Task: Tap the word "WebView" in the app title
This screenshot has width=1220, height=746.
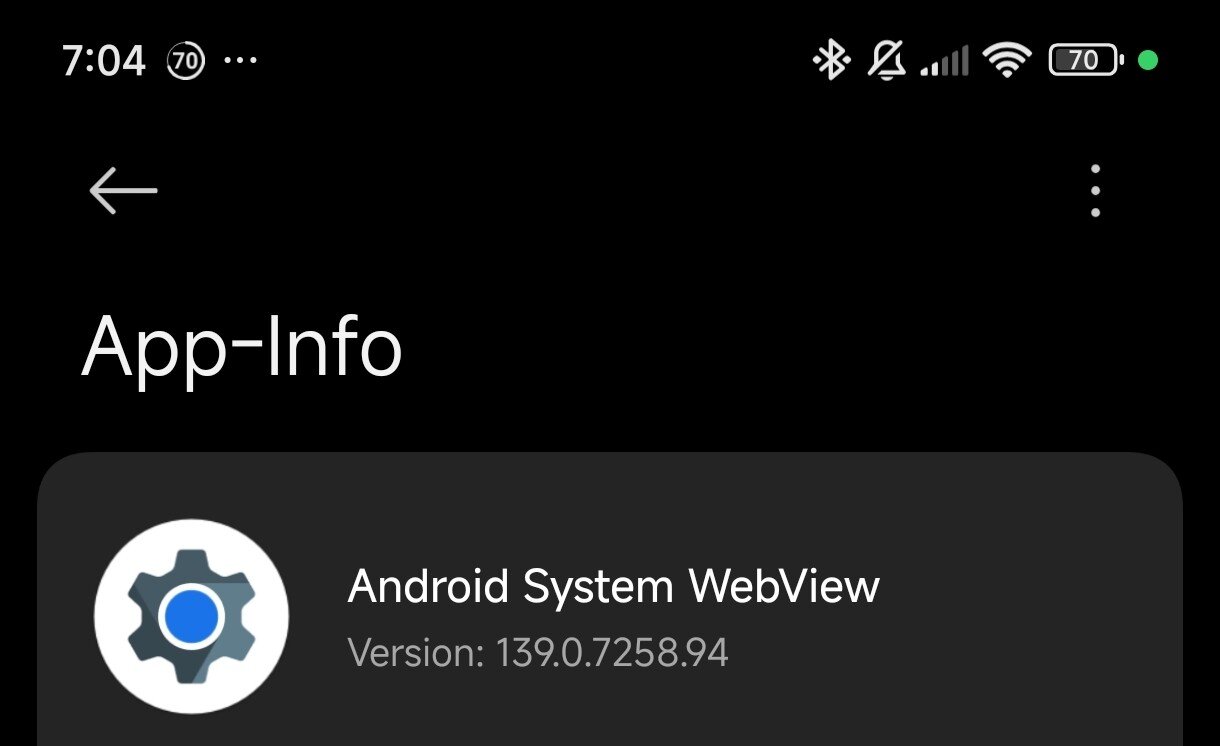Action: 784,585
